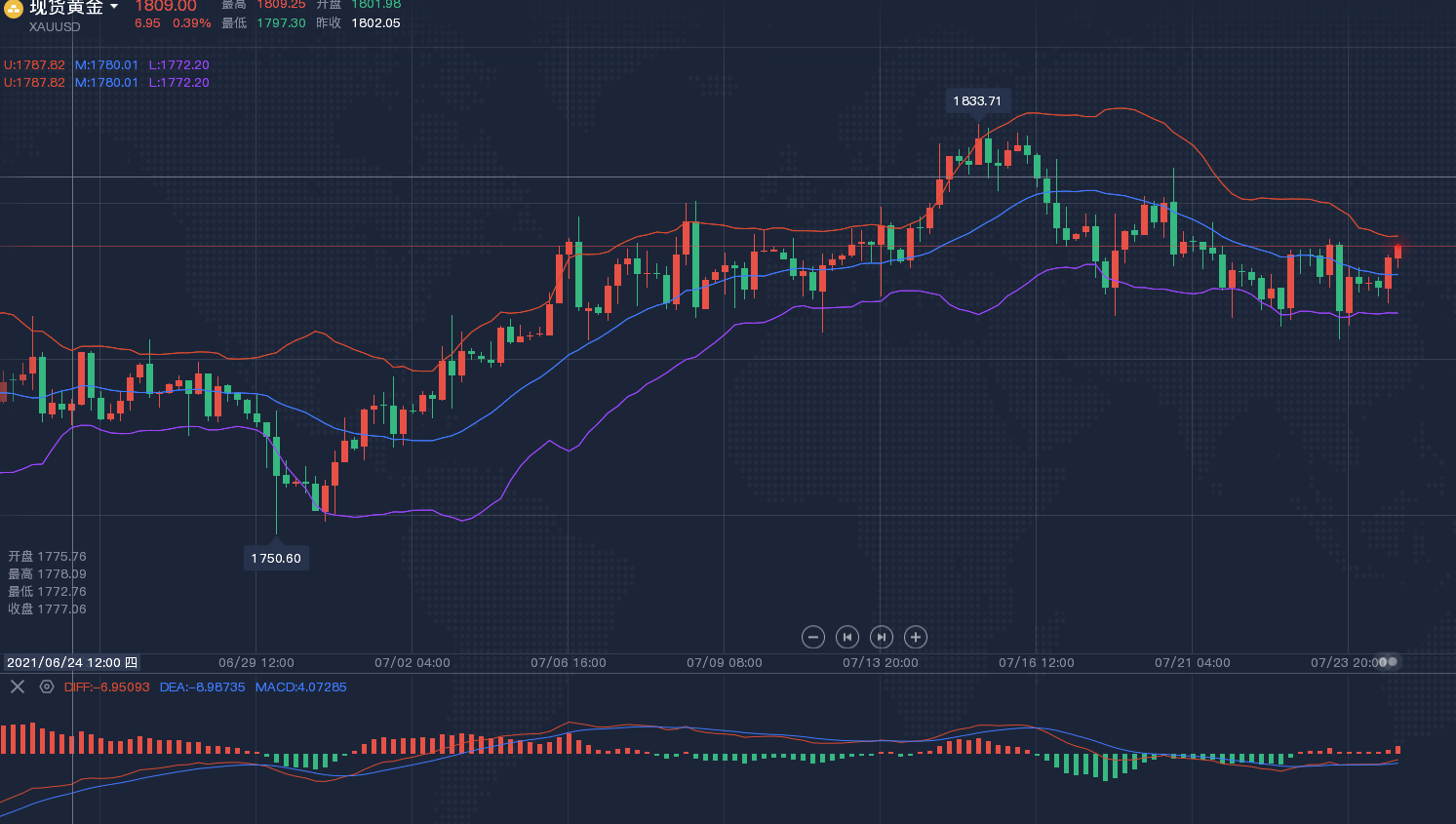The height and width of the screenshot is (824, 1456).
Task: Click the glowing latest-price dot on chart
Action: [1397, 248]
